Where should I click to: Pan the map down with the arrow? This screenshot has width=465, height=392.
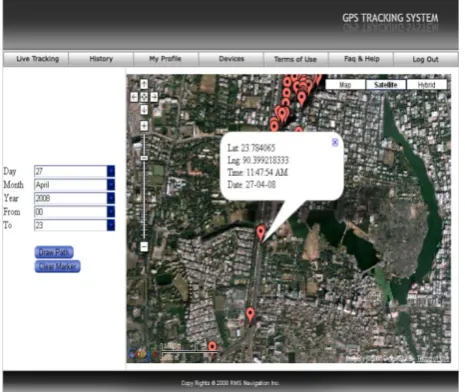tap(144, 109)
